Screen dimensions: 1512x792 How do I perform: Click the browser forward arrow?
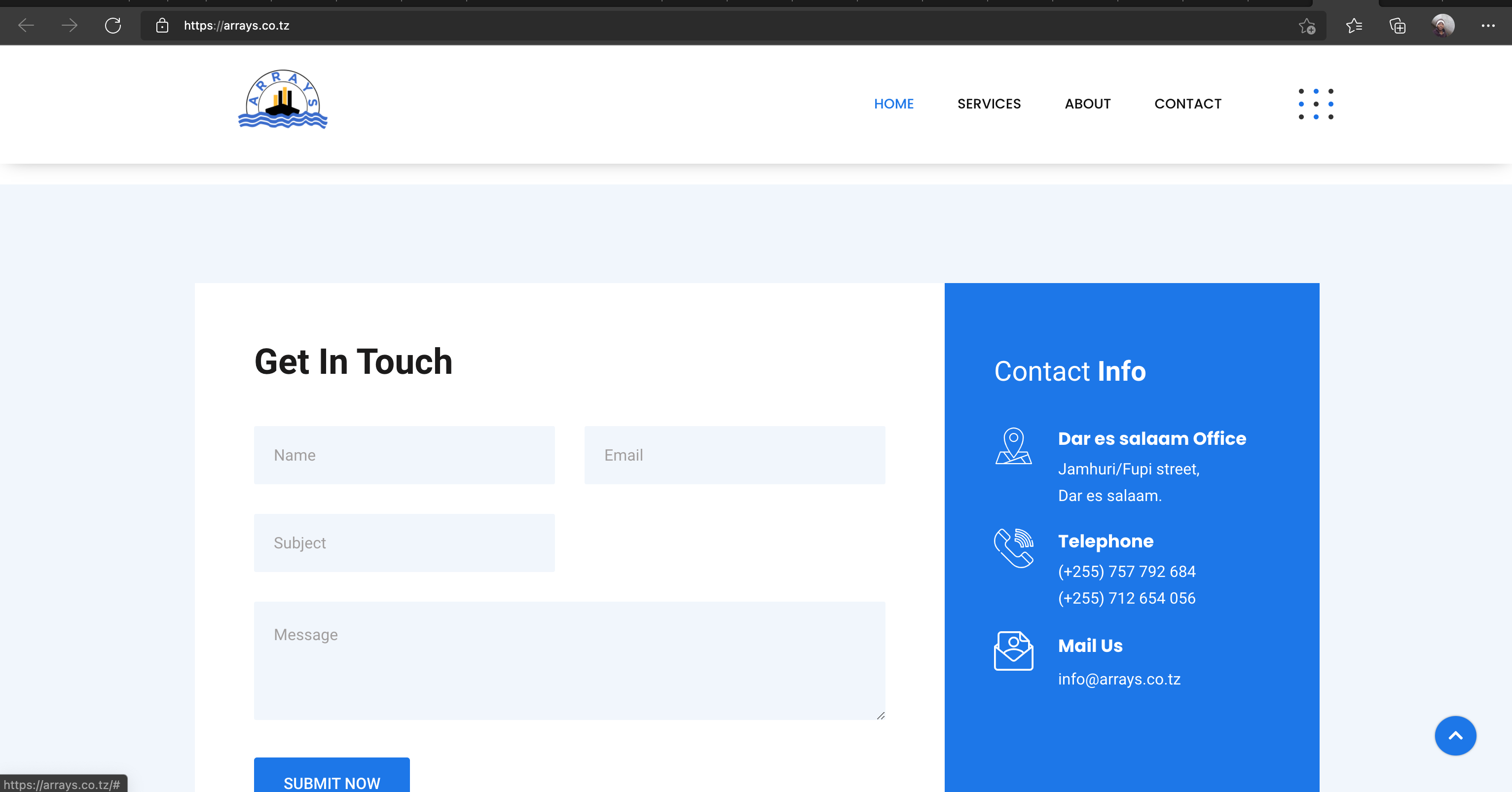click(x=69, y=25)
